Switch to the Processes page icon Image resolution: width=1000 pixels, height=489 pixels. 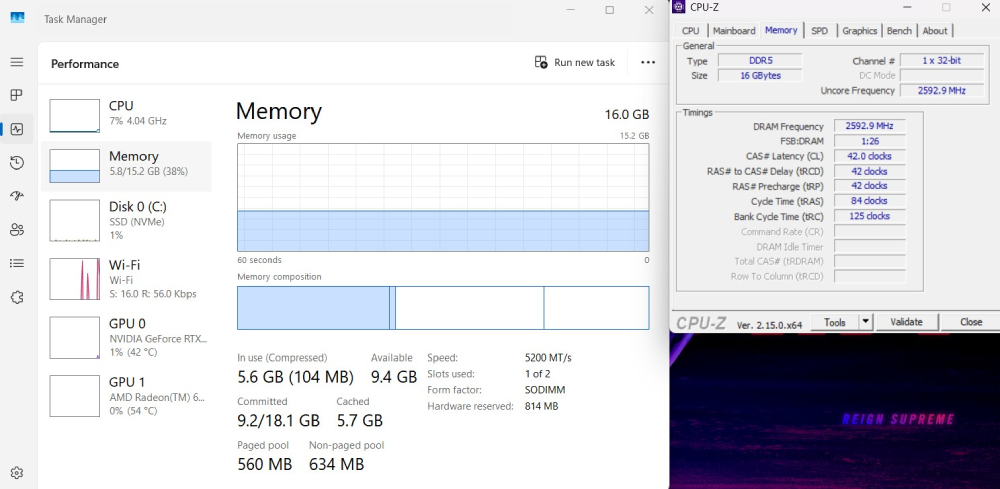(x=16, y=95)
